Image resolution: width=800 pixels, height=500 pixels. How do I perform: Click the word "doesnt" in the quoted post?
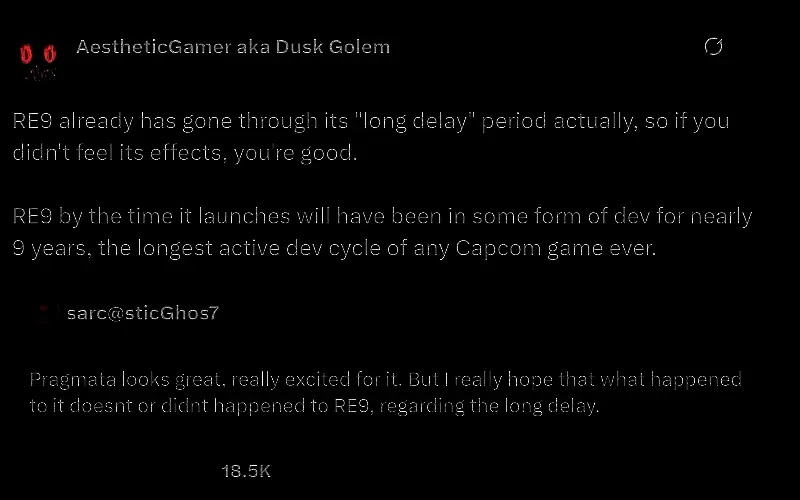94,406
